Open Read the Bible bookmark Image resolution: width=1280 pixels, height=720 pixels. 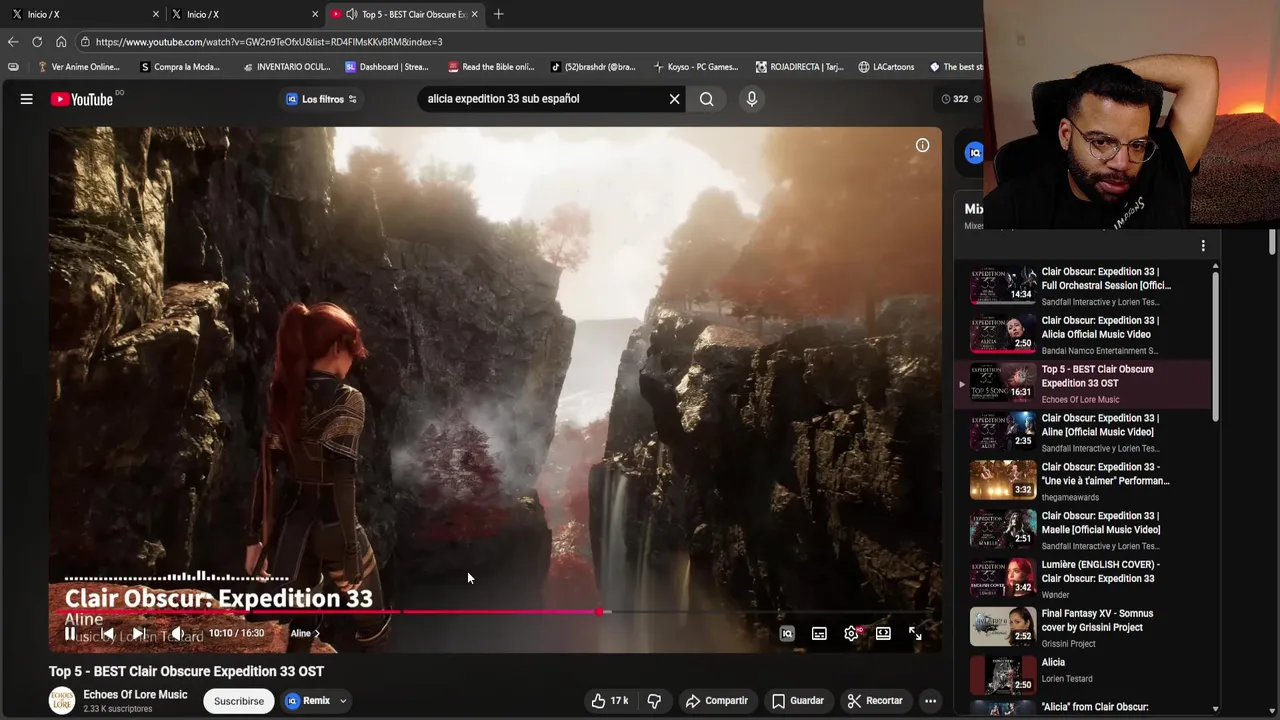(x=491, y=67)
